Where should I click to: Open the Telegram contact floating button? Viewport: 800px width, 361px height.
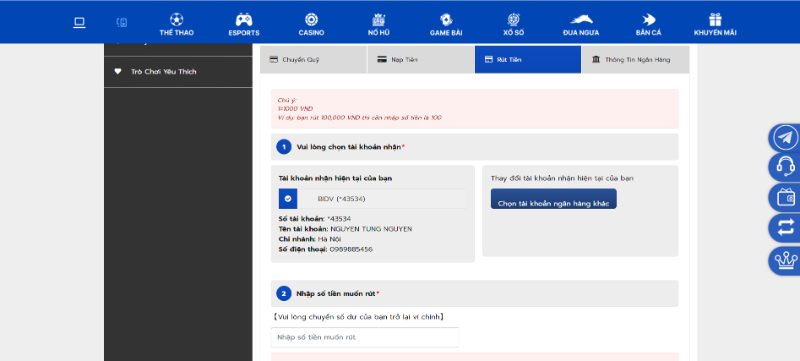click(786, 138)
